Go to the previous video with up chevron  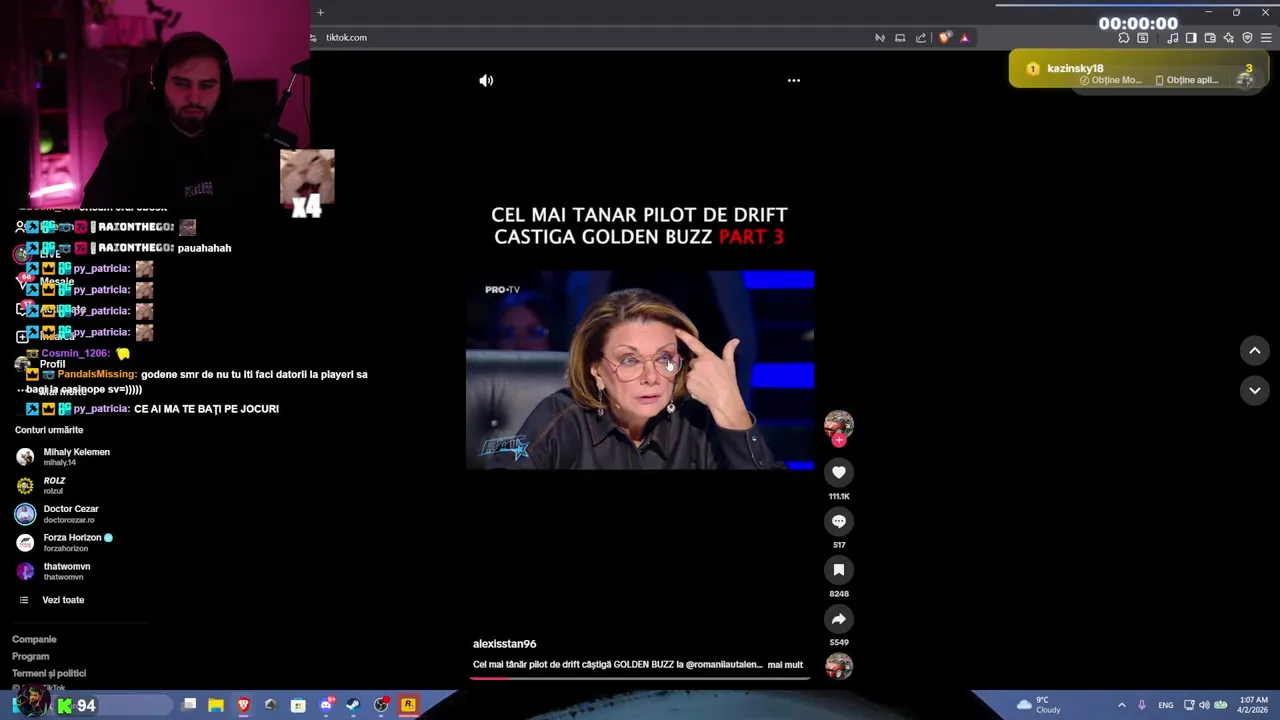pyautogui.click(x=1255, y=350)
